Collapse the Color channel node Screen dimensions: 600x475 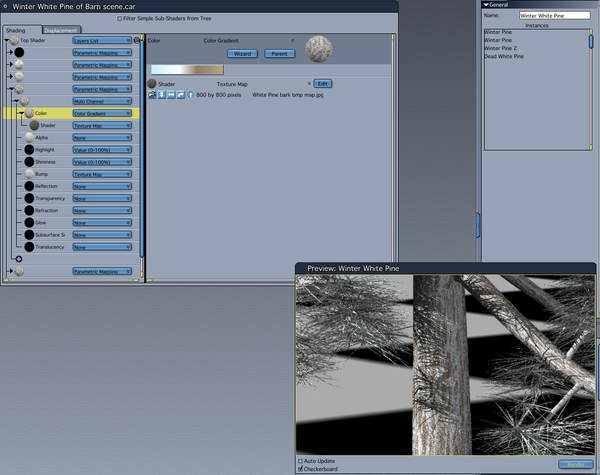click(x=22, y=113)
